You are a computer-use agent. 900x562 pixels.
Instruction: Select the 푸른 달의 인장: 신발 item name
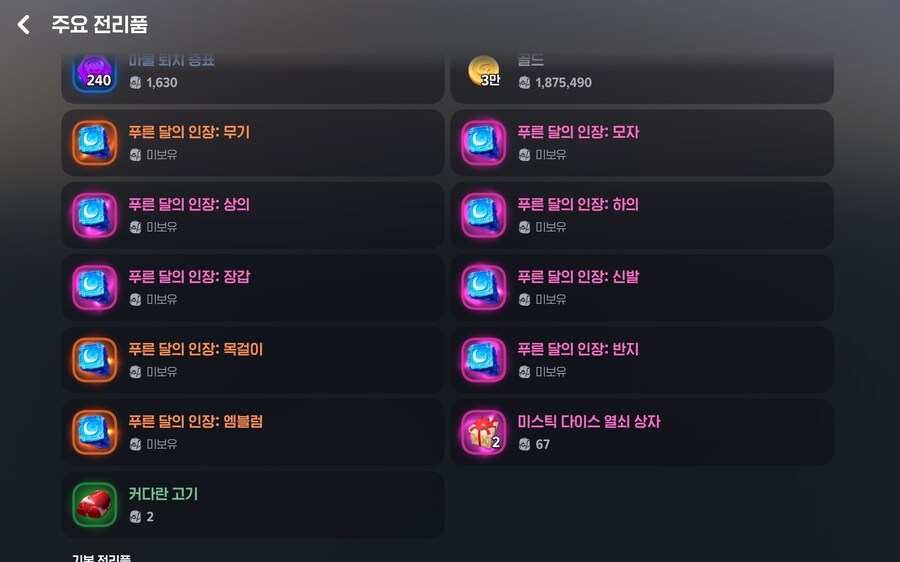click(578, 277)
